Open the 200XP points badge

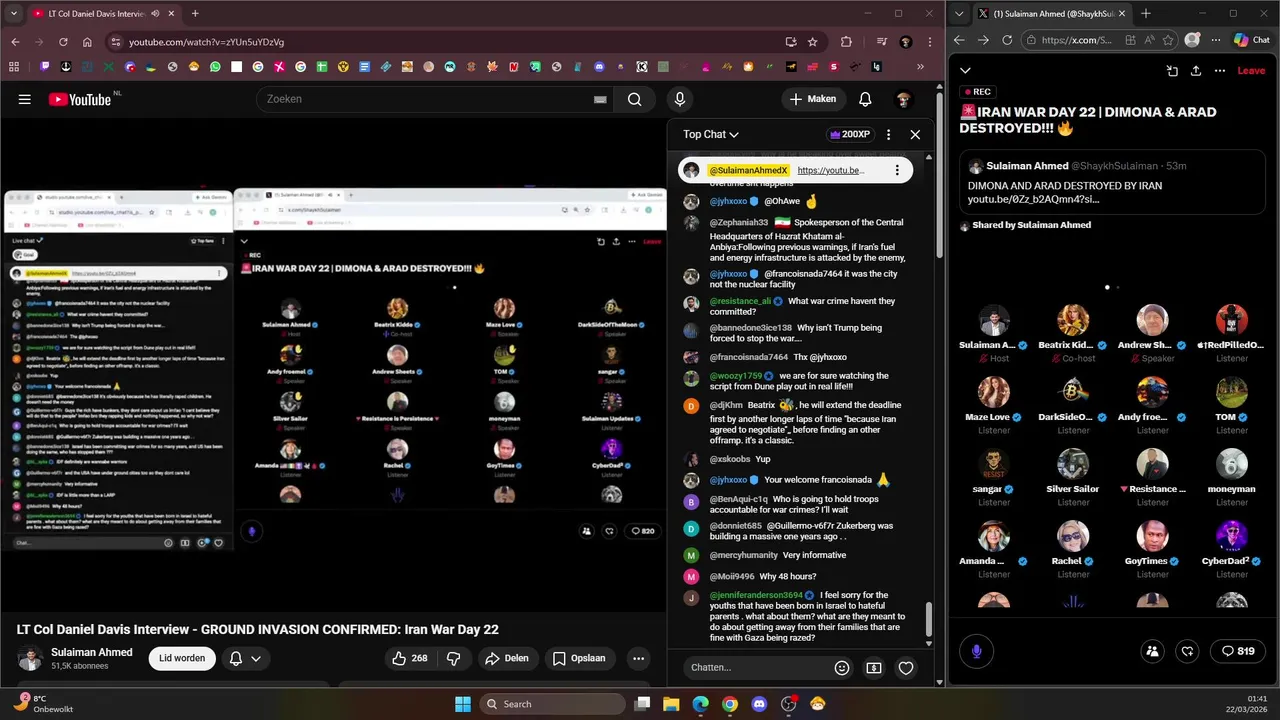pos(850,134)
